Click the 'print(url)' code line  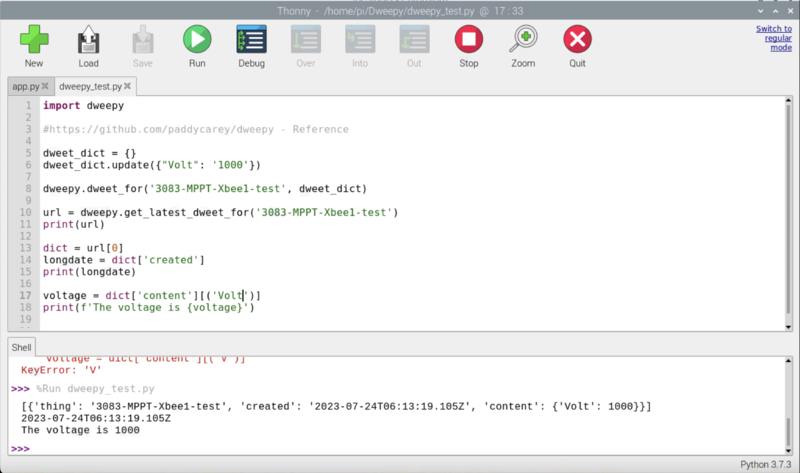(73, 224)
